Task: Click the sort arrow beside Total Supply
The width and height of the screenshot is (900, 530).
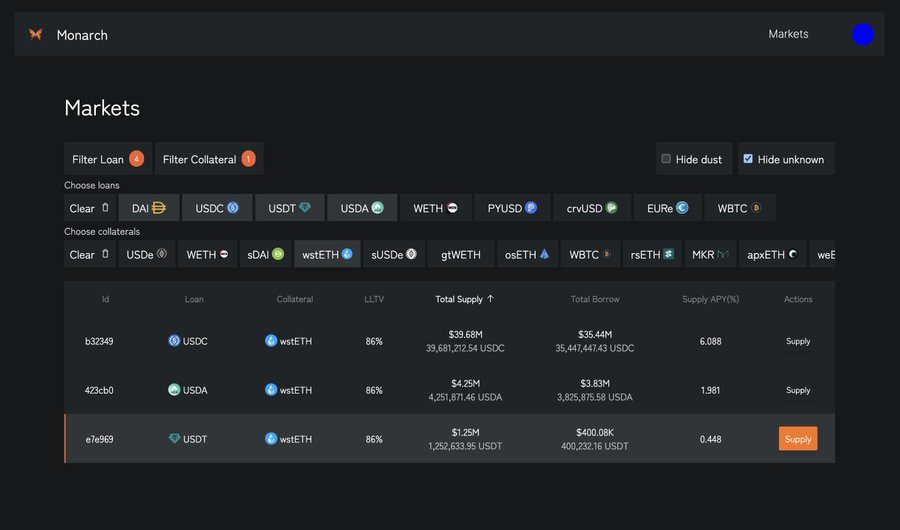Action: click(x=490, y=299)
